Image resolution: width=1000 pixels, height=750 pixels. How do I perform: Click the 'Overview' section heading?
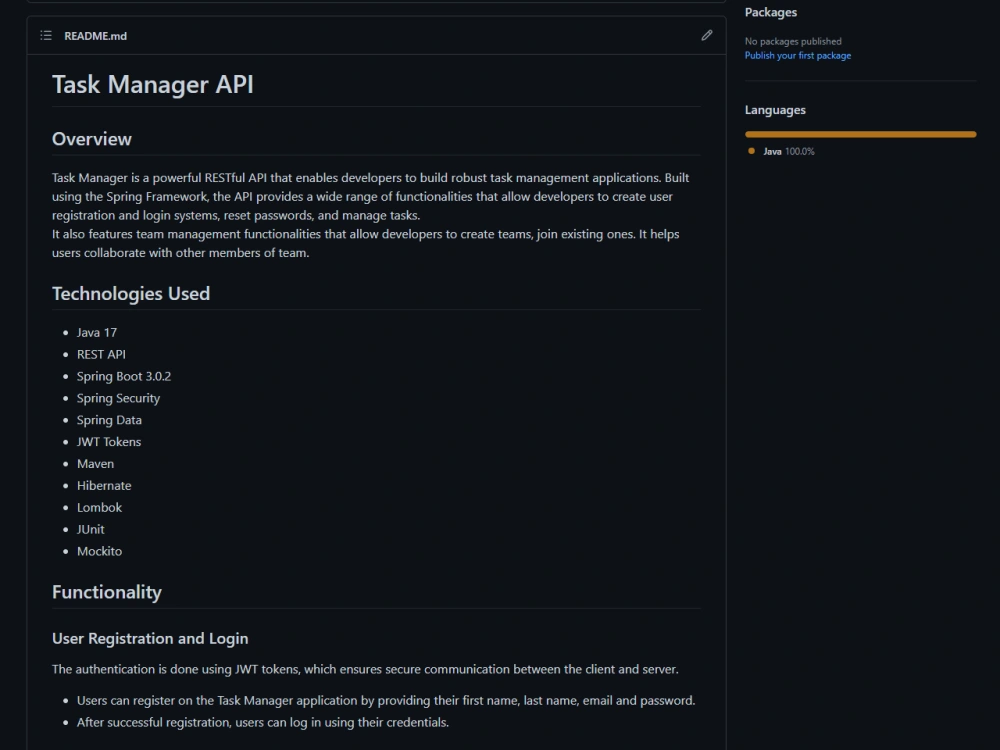tap(91, 139)
